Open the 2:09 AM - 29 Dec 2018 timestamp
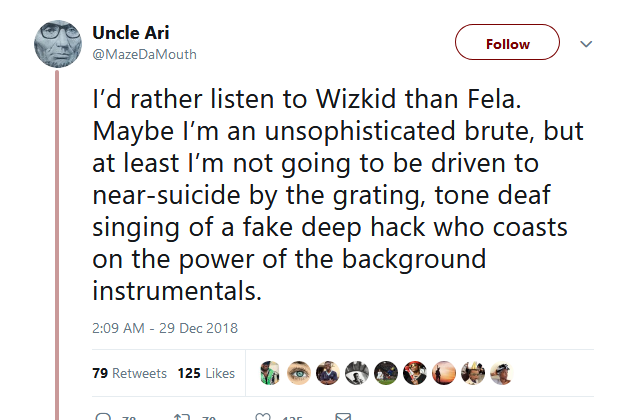 click(165, 327)
